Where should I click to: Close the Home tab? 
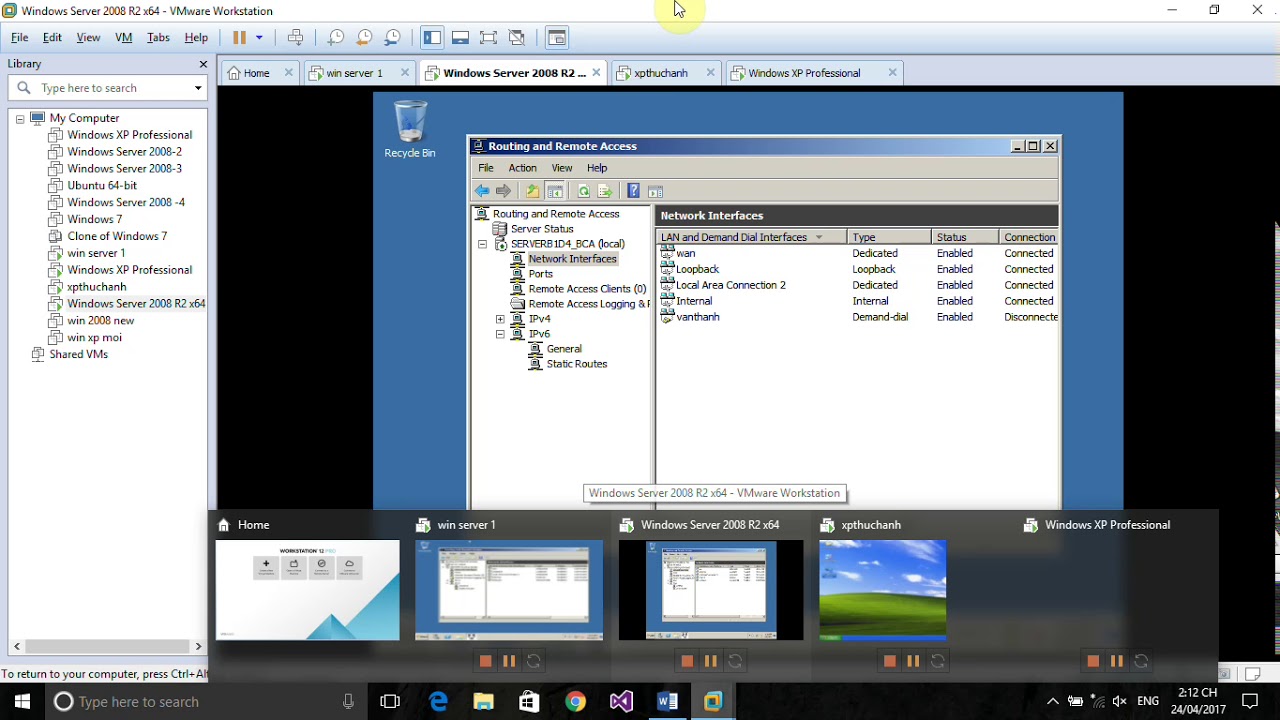point(289,73)
